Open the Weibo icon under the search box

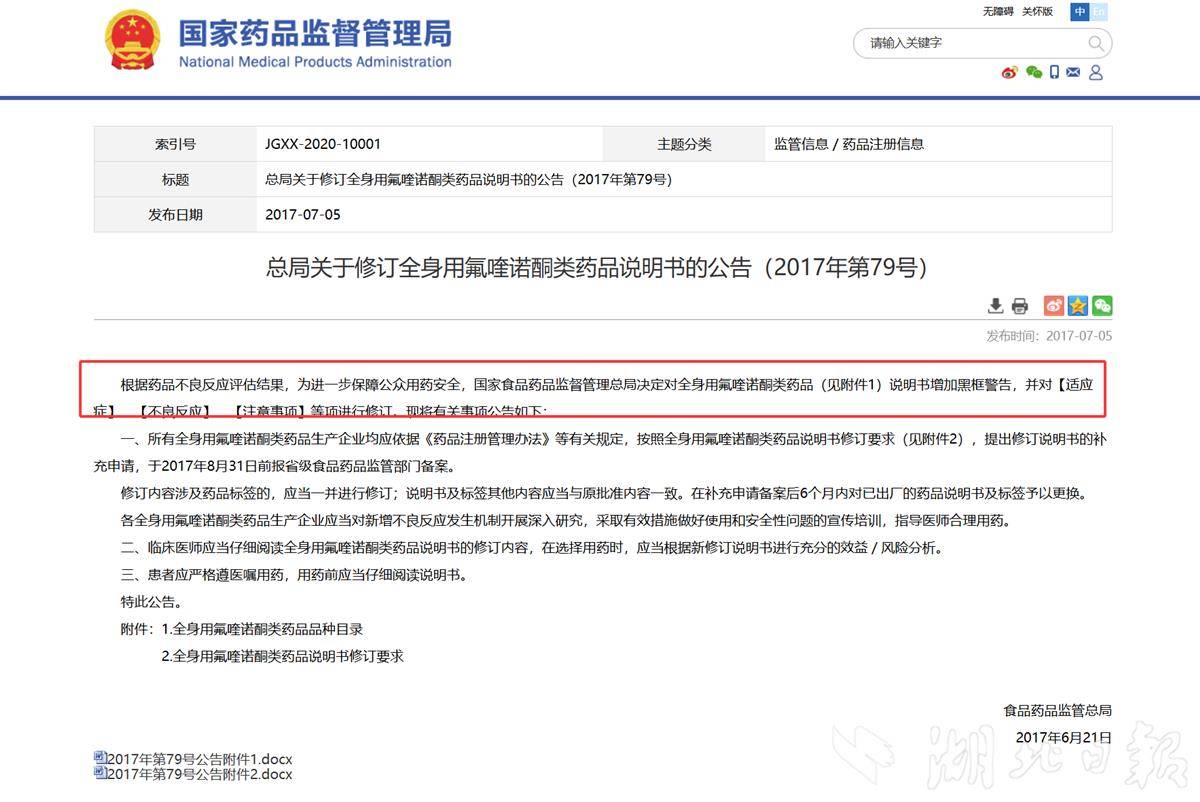point(1010,72)
